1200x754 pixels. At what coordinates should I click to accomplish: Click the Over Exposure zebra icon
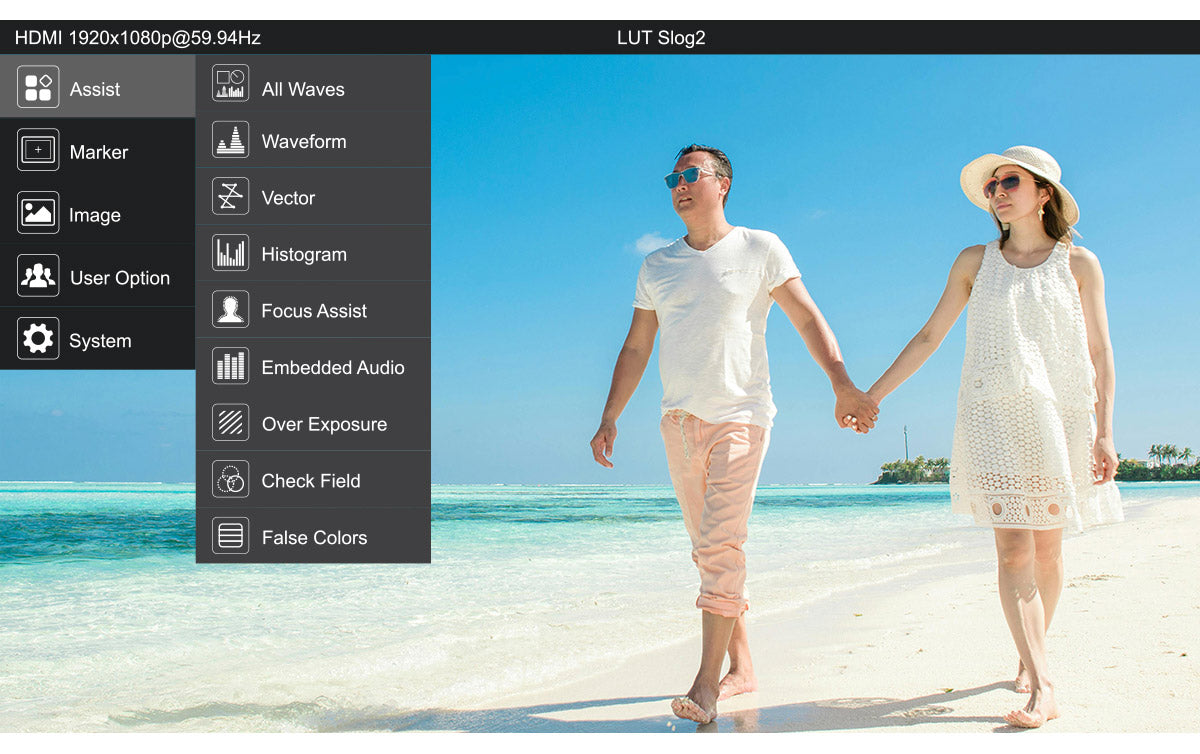point(230,423)
